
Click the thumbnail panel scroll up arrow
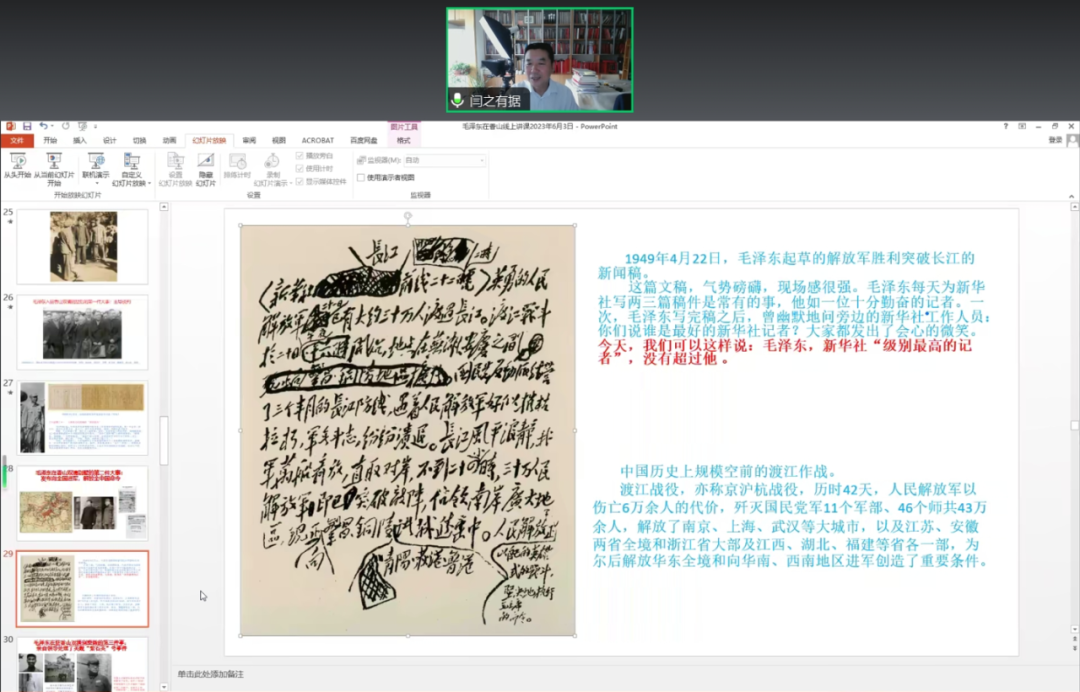pyautogui.click(x=164, y=207)
